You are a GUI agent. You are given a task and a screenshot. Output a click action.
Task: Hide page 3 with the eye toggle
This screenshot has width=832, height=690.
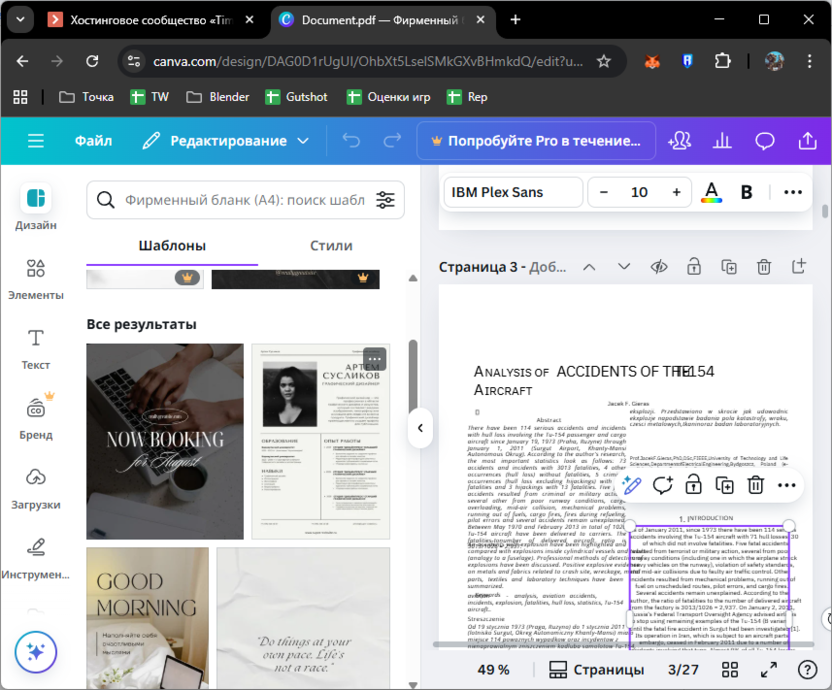[658, 267]
